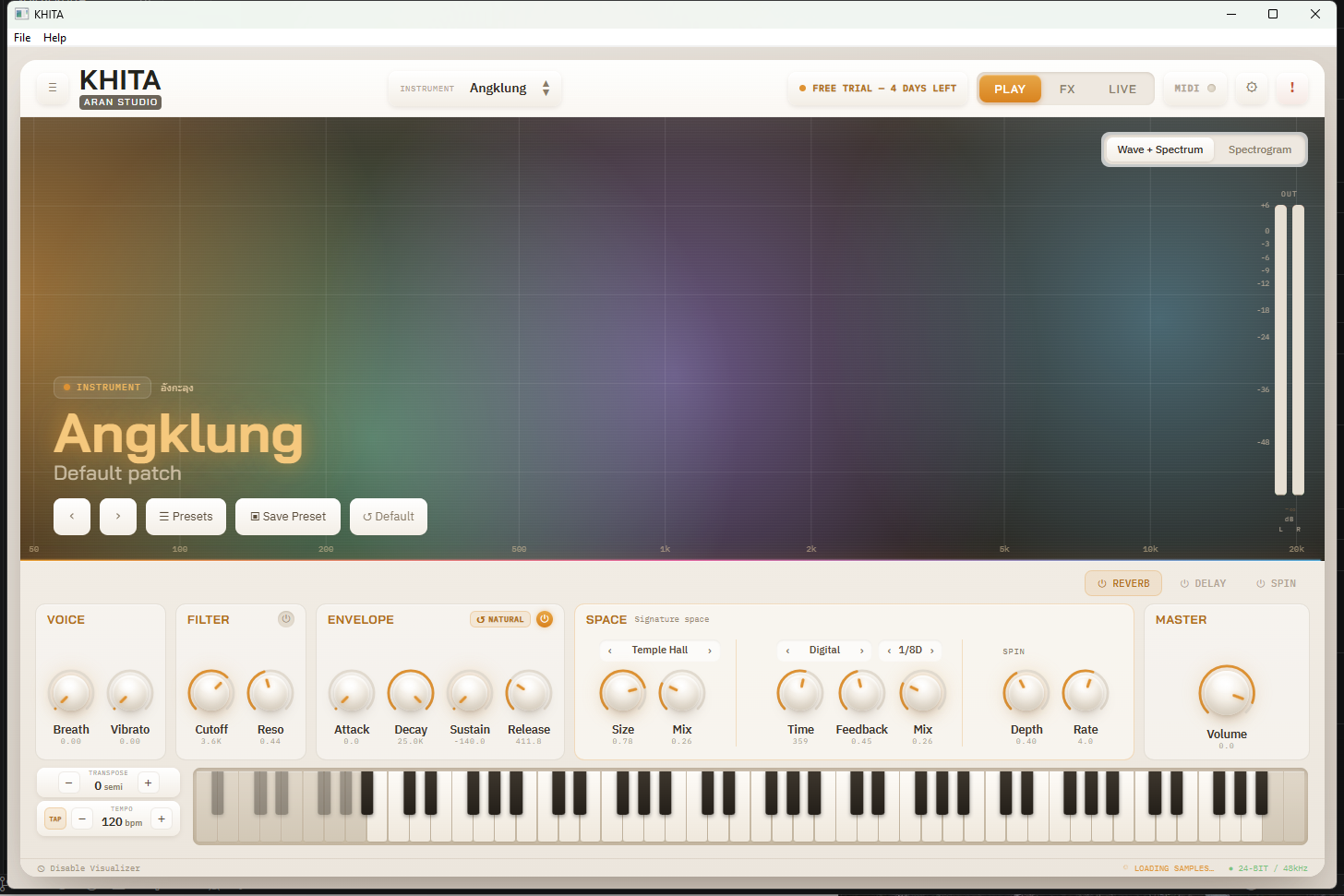1344x896 pixels.
Task: Choose previous delay division before 1/8D
Action: pos(889,651)
